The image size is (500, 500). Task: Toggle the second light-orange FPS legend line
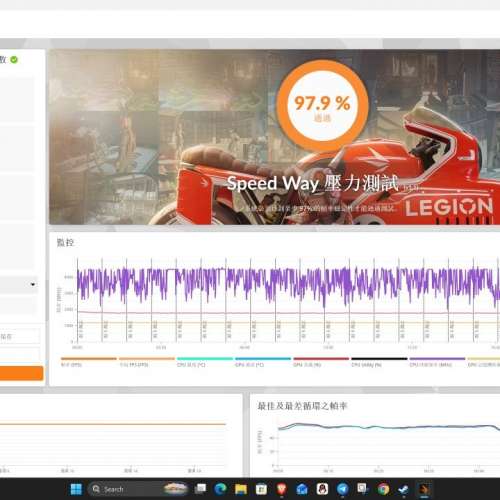point(147,362)
